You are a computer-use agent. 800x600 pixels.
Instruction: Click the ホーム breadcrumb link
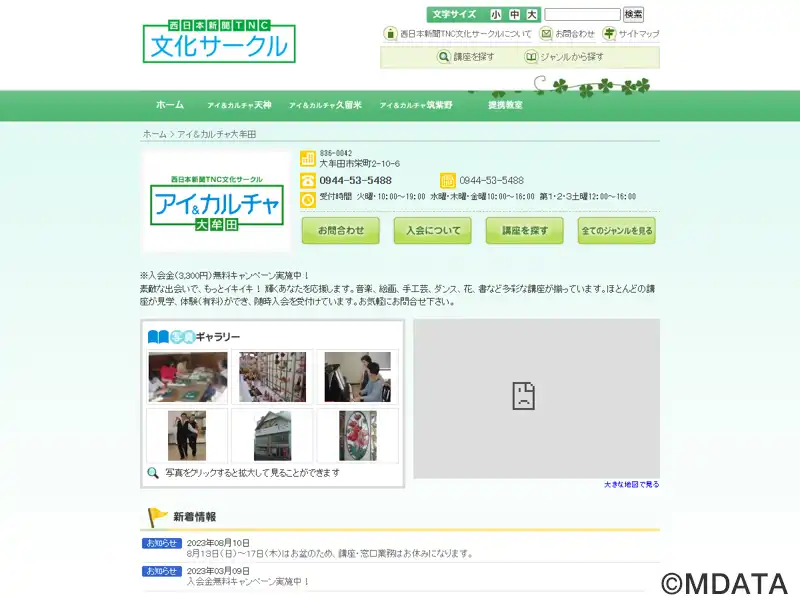tap(155, 134)
